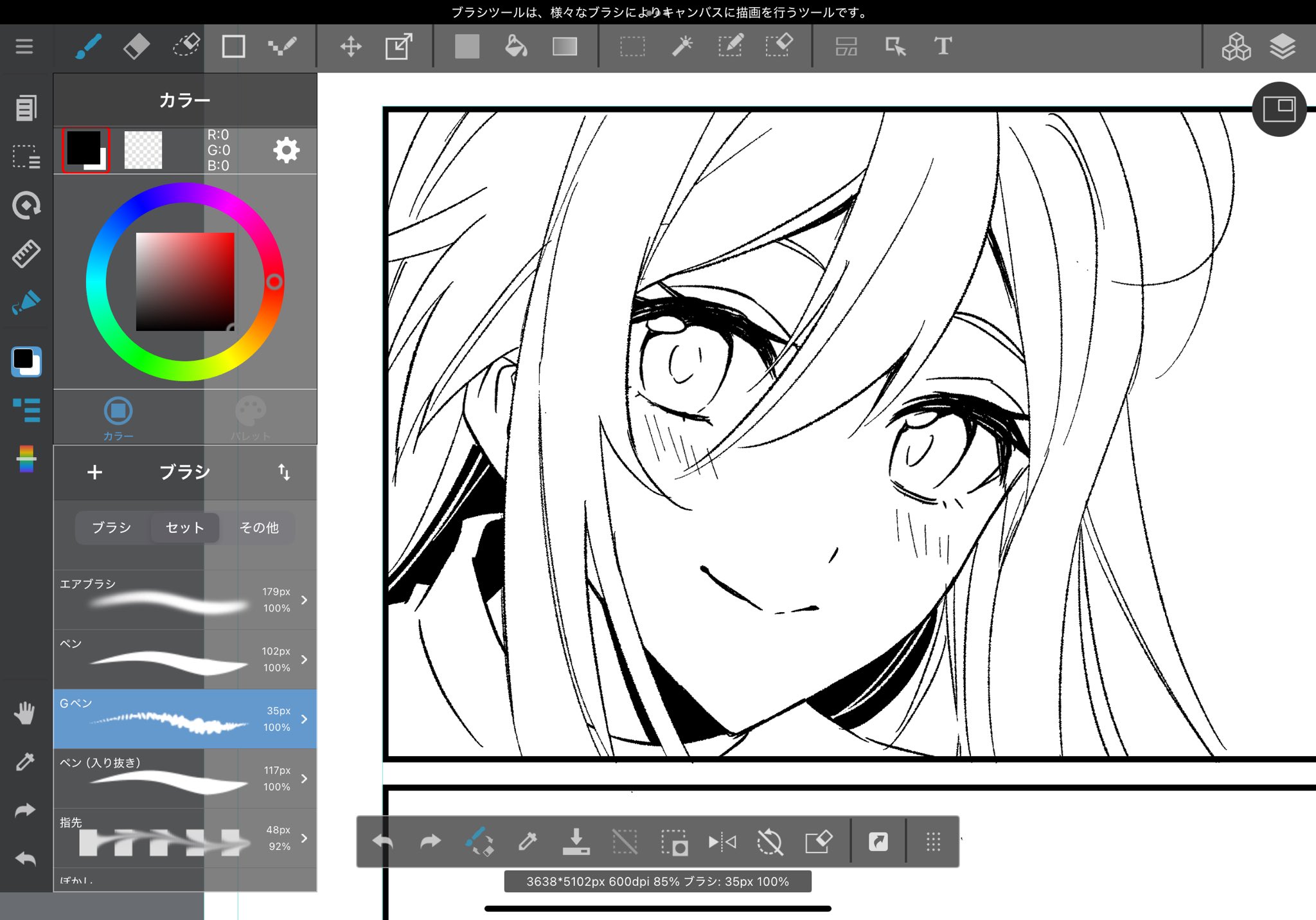Screen dimensions: 1316x920
Task: Add a new brush with plus button
Action: [94, 472]
